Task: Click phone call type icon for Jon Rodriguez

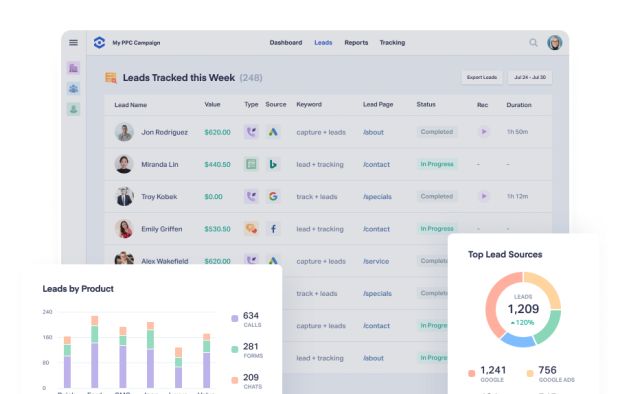Action: click(251, 132)
